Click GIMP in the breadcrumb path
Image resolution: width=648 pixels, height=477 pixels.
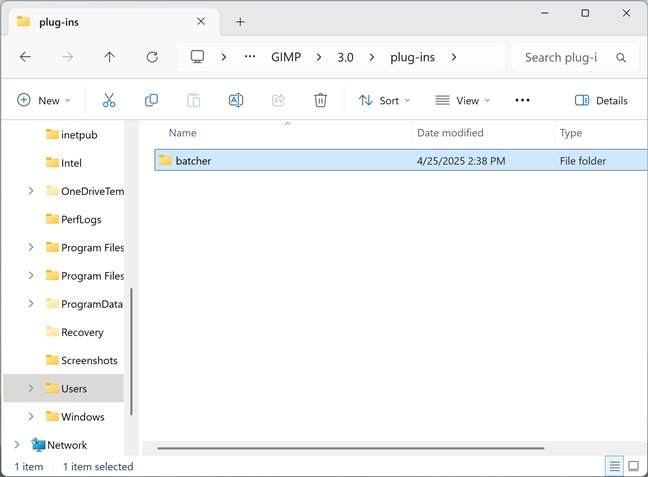(x=286, y=57)
